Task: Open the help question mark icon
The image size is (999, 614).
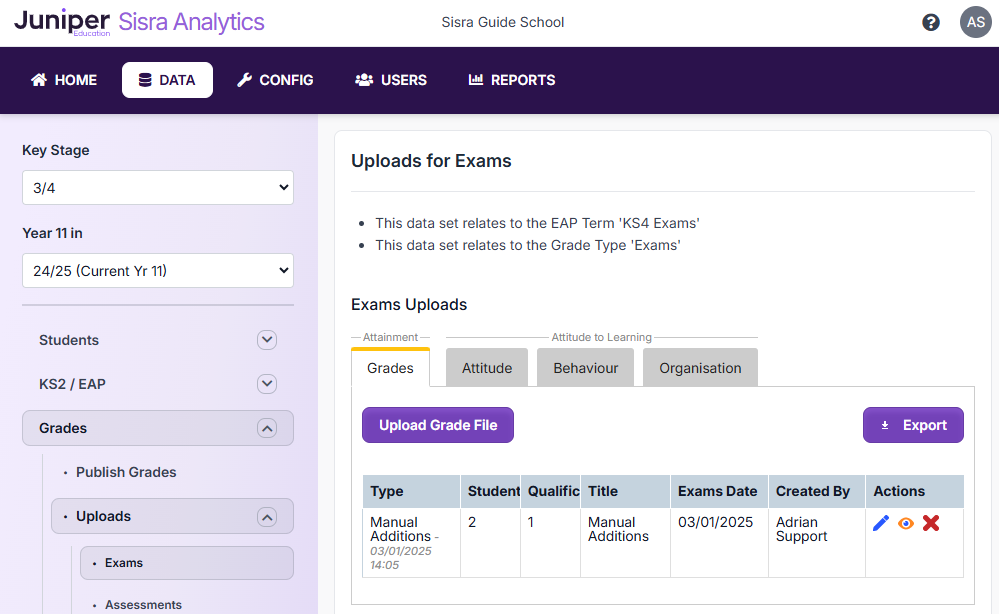Action: 931,22
